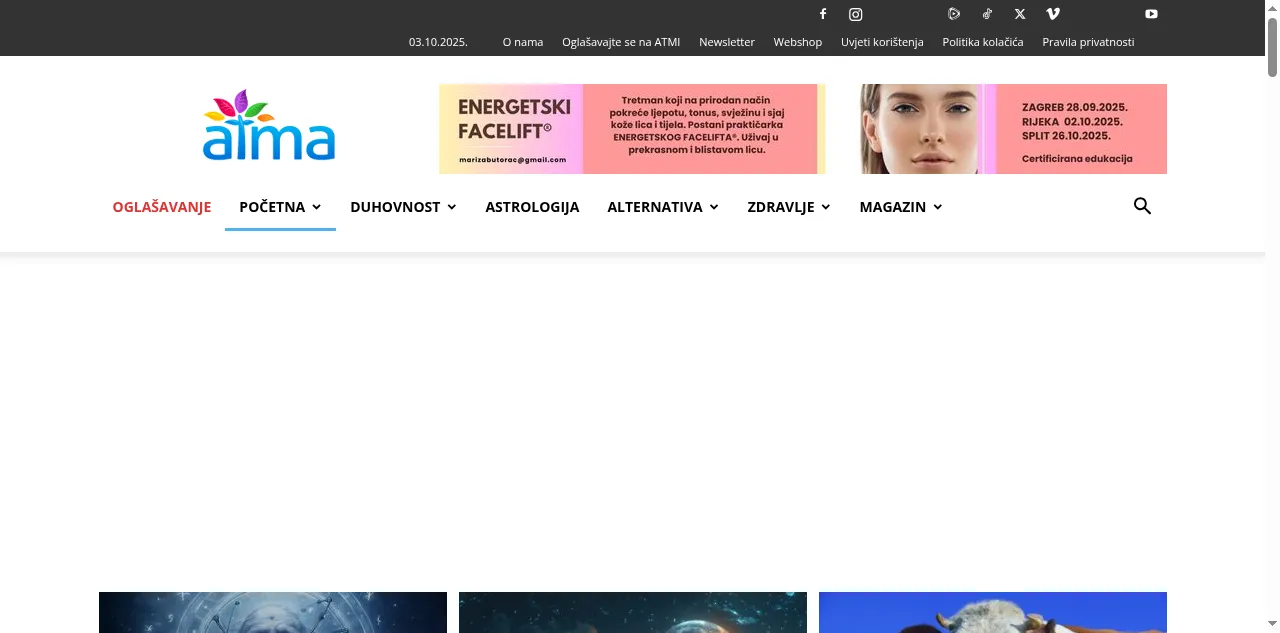Expand the Duhovnost chevron
The width and height of the screenshot is (1280, 633).
click(x=452, y=207)
